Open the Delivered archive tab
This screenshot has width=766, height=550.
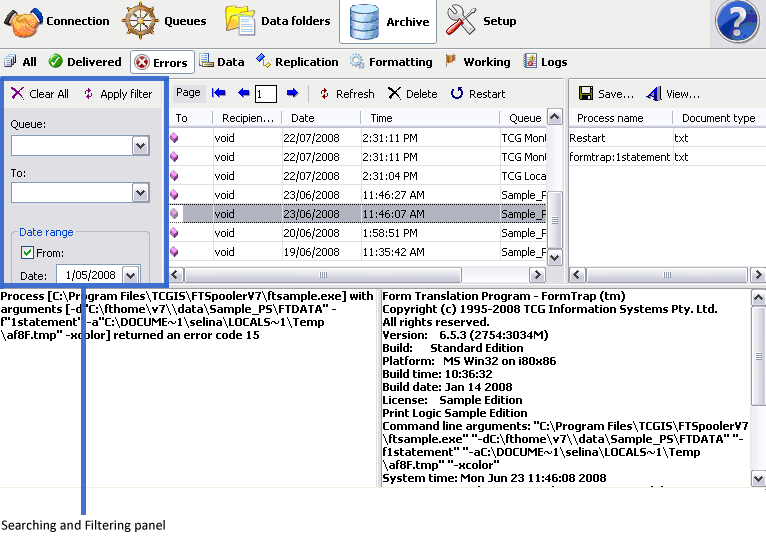(x=84, y=62)
